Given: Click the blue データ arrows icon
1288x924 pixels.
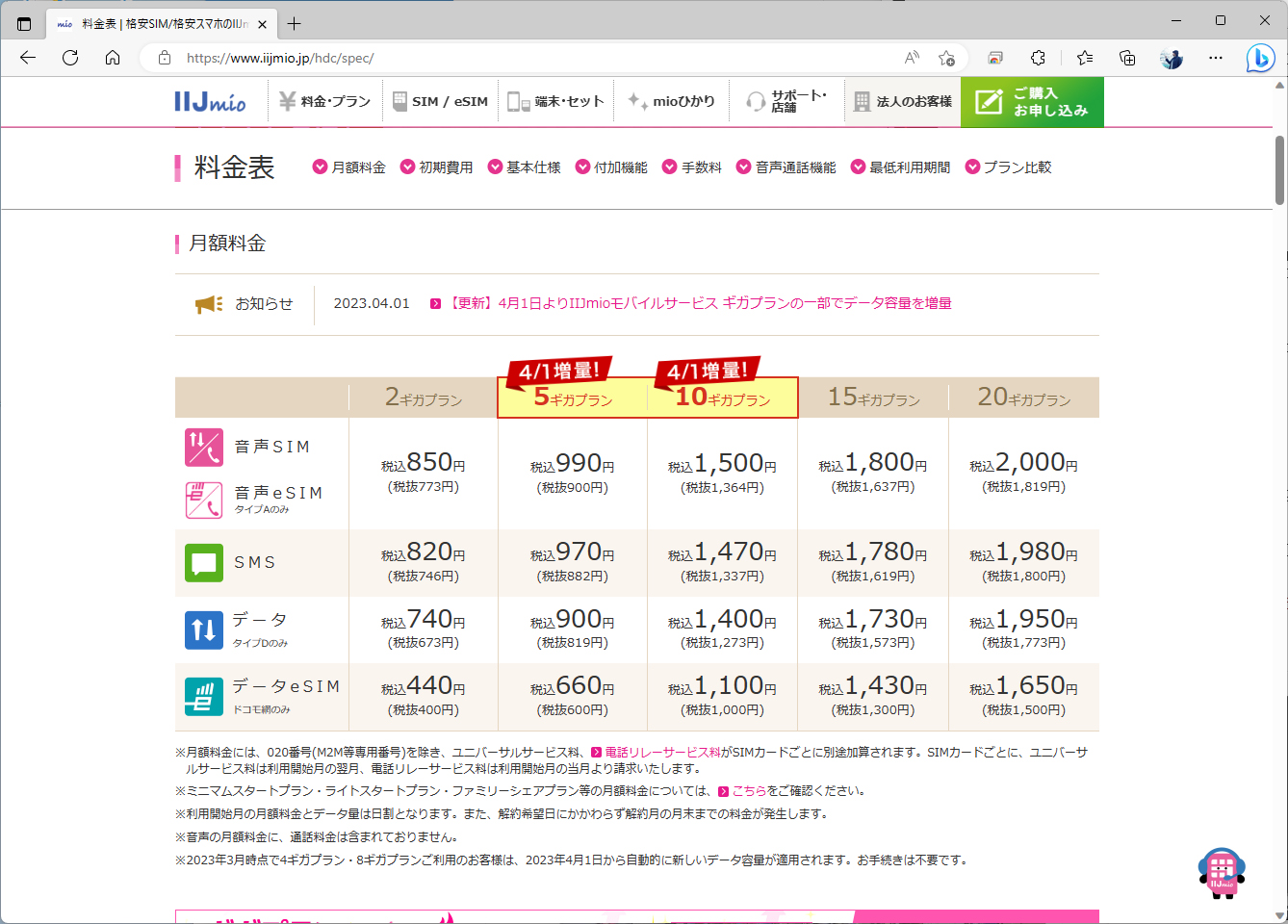Looking at the screenshot, I should [x=204, y=629].
